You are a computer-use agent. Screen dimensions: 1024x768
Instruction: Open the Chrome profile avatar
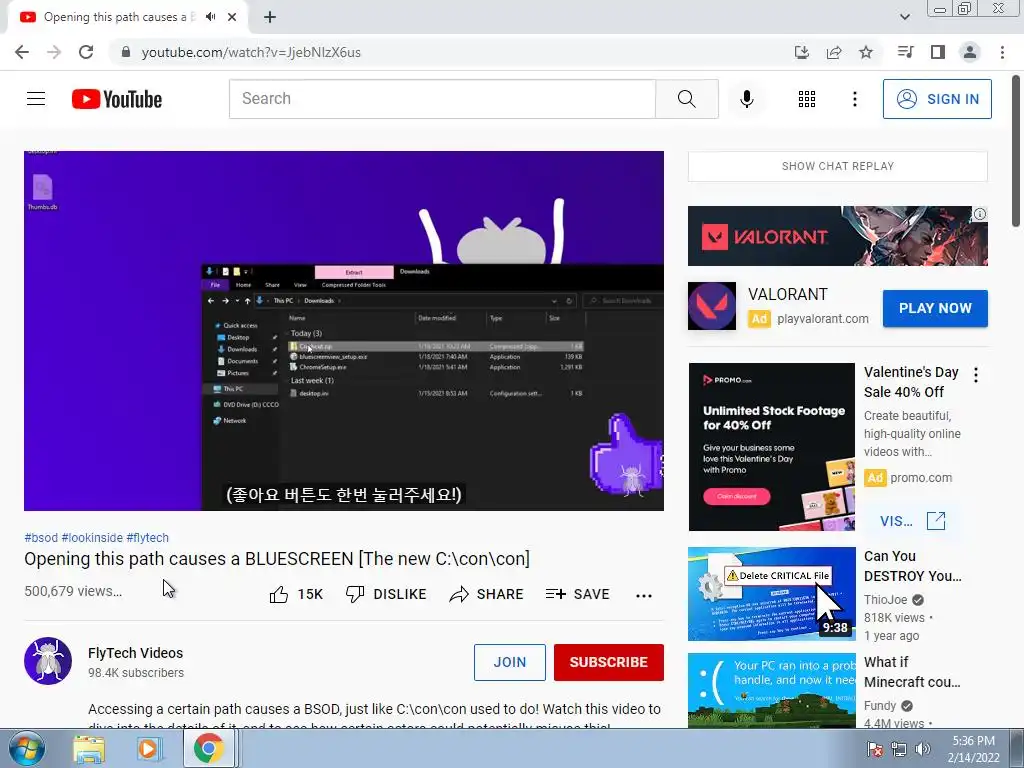point(970,52)
